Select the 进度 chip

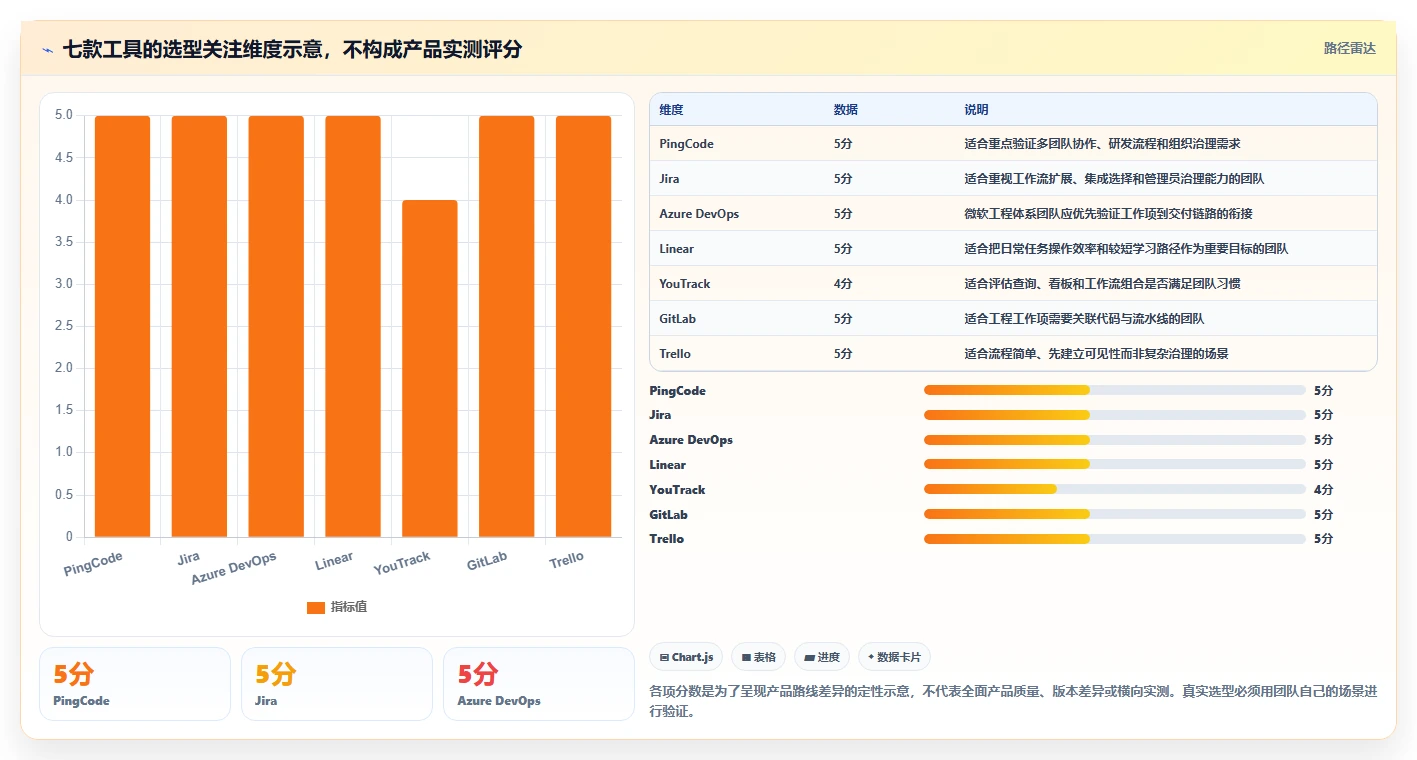pyautogui.click(x=822, y=657)
